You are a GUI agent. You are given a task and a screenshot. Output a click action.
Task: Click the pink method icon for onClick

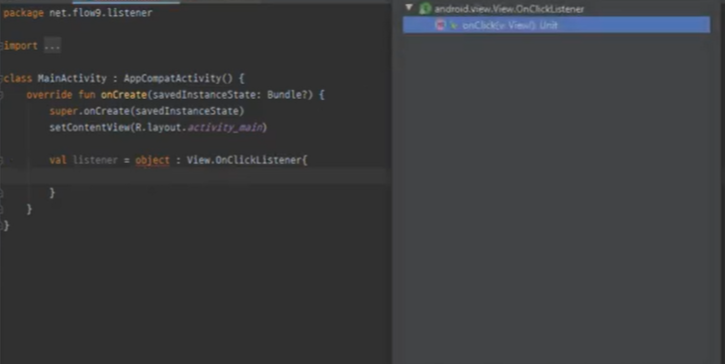point(440,25)
